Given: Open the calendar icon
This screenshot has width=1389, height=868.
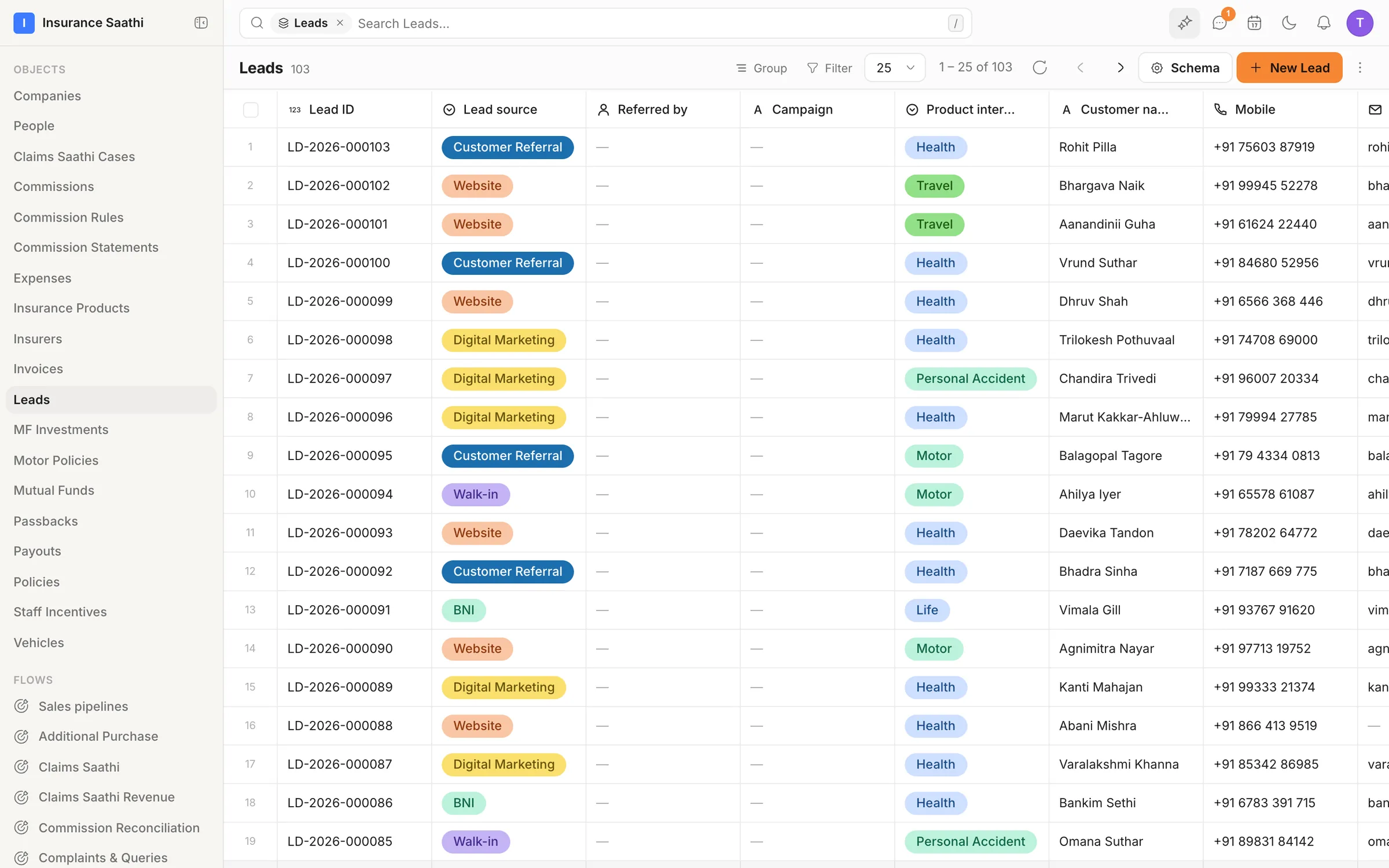Looking at the screenshot, I should pos(1254,23).
